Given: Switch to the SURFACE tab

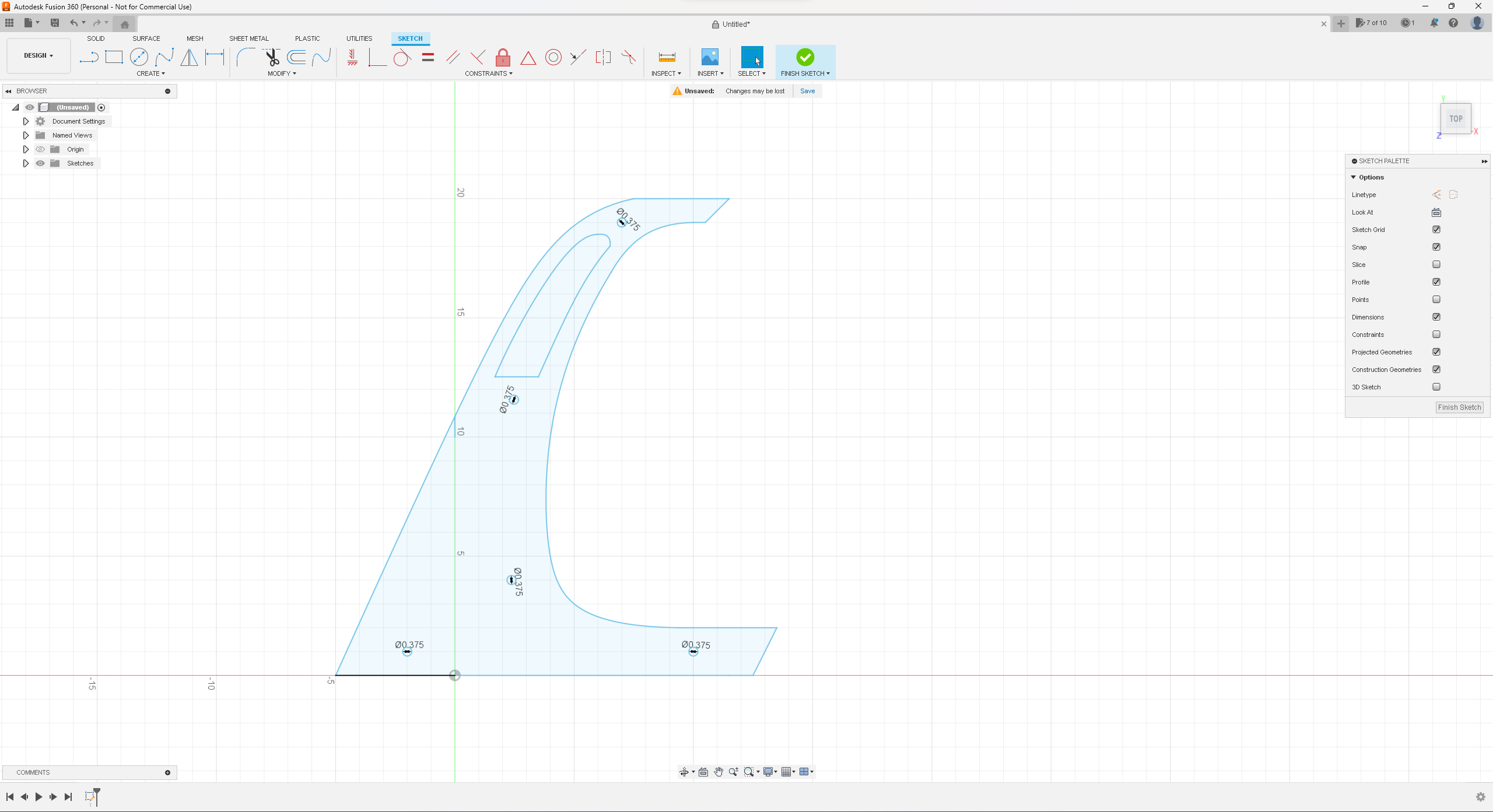Looking at the screenshot, I should (x=146, y=38).
